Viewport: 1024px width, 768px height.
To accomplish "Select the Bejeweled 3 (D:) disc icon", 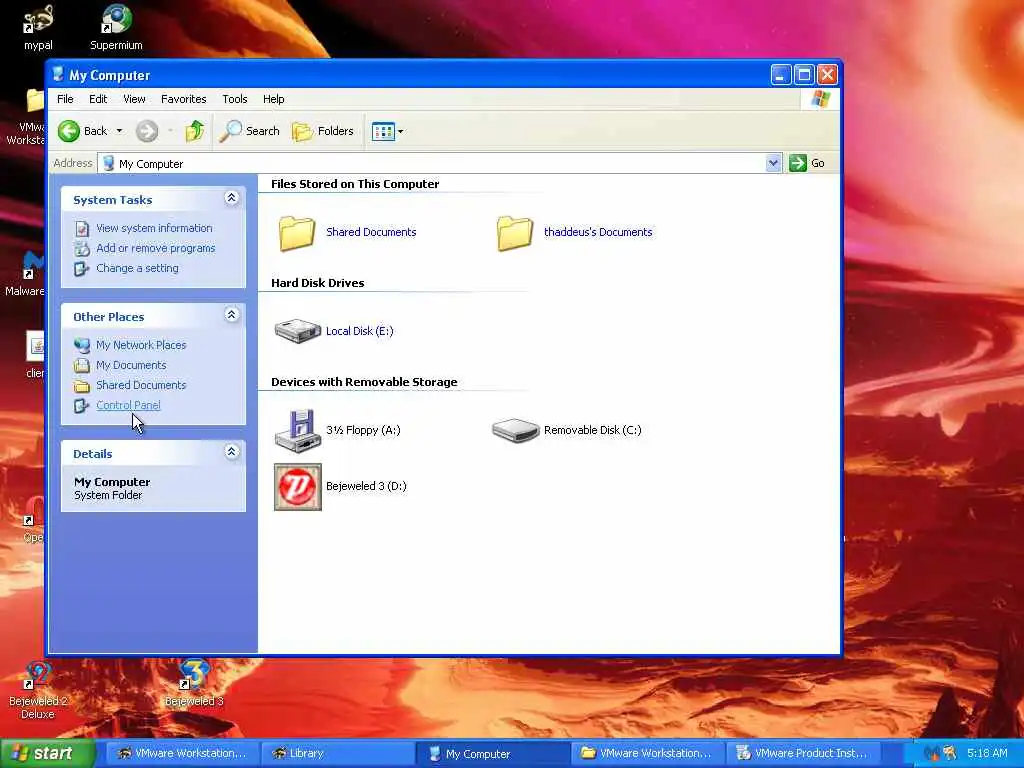I will [x=298, y=487].
